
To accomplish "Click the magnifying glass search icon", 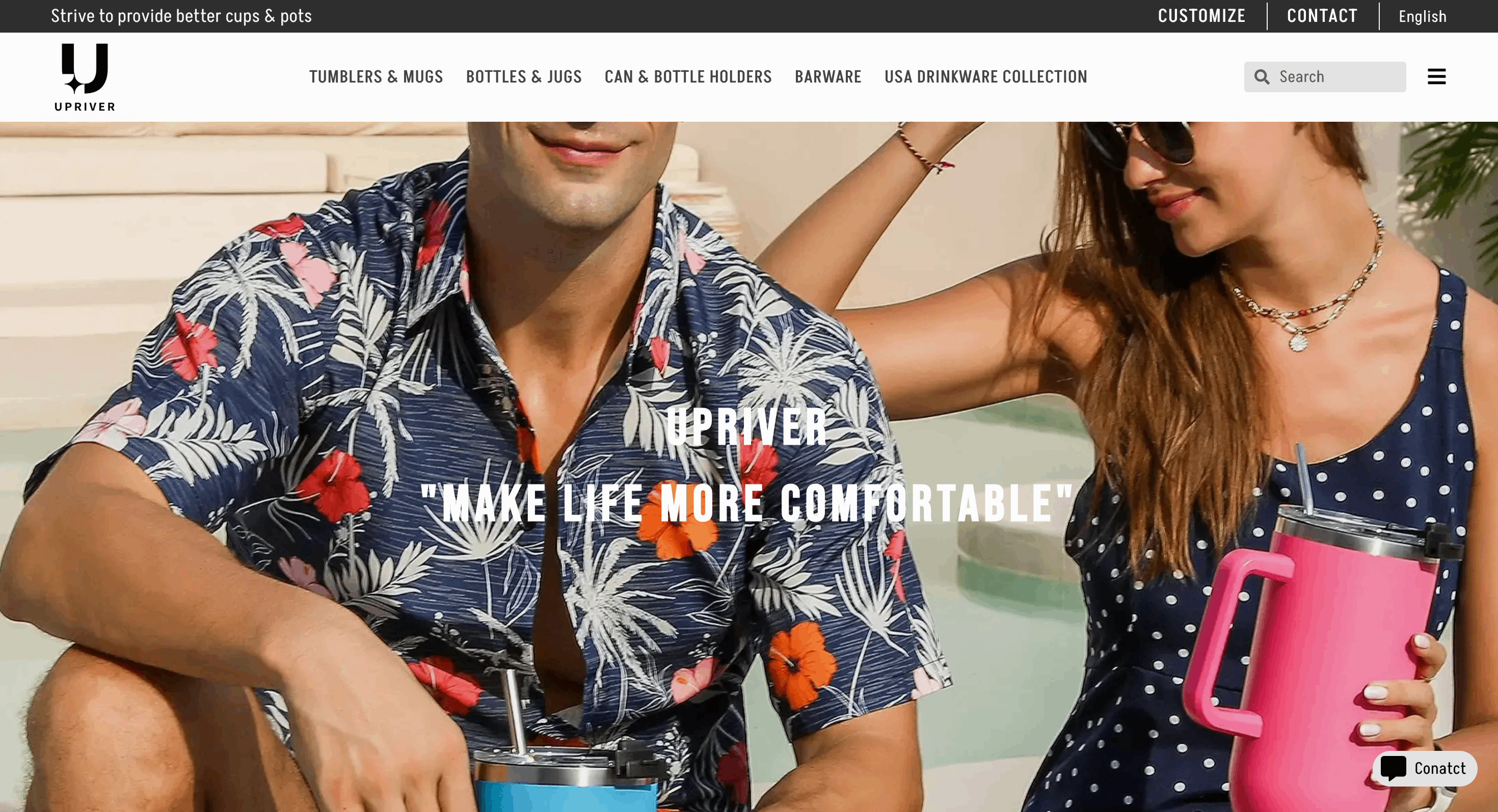I will (1261, 77).
